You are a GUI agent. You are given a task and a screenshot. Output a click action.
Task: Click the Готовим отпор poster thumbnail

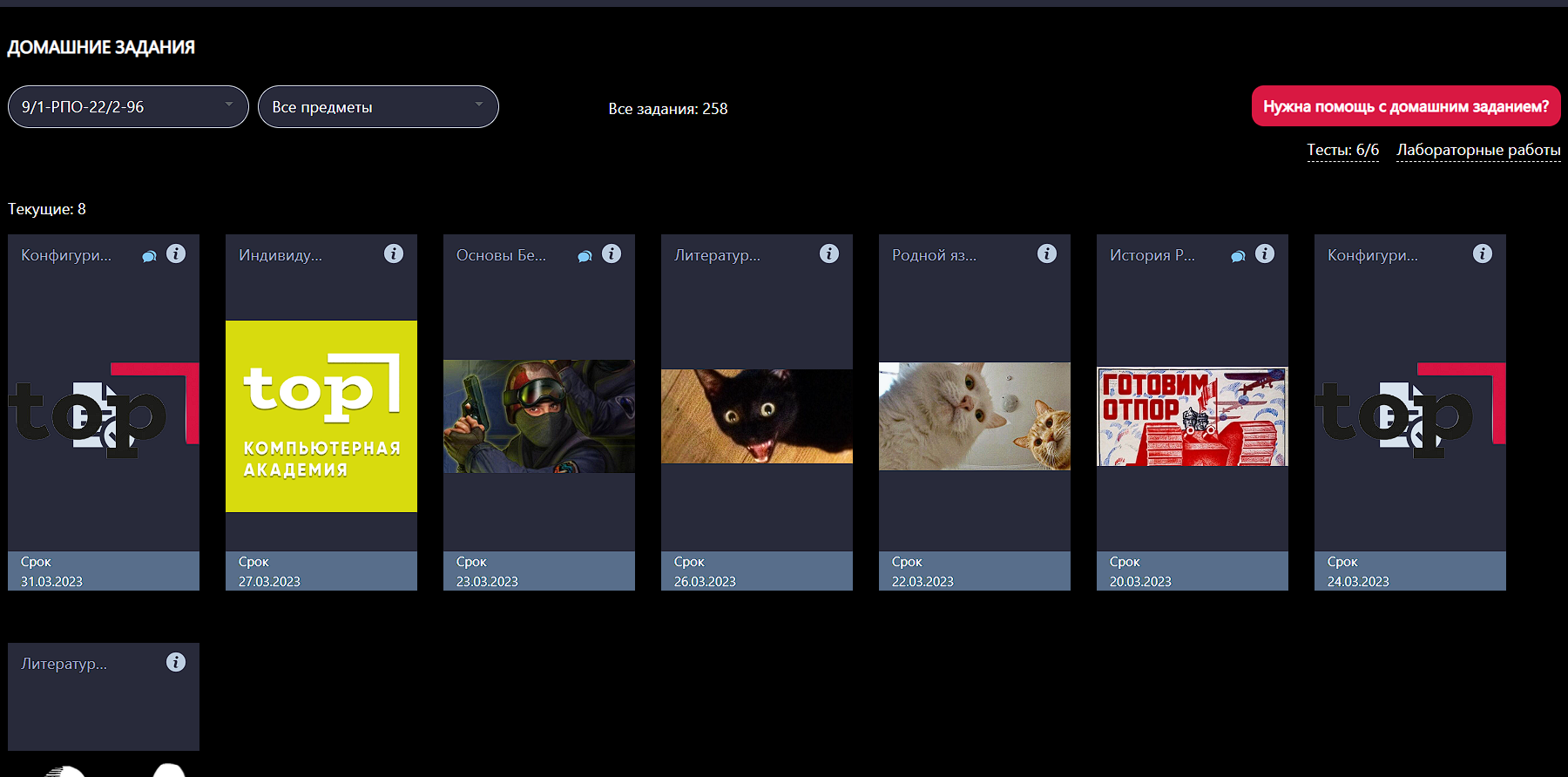coord(1193,416)
